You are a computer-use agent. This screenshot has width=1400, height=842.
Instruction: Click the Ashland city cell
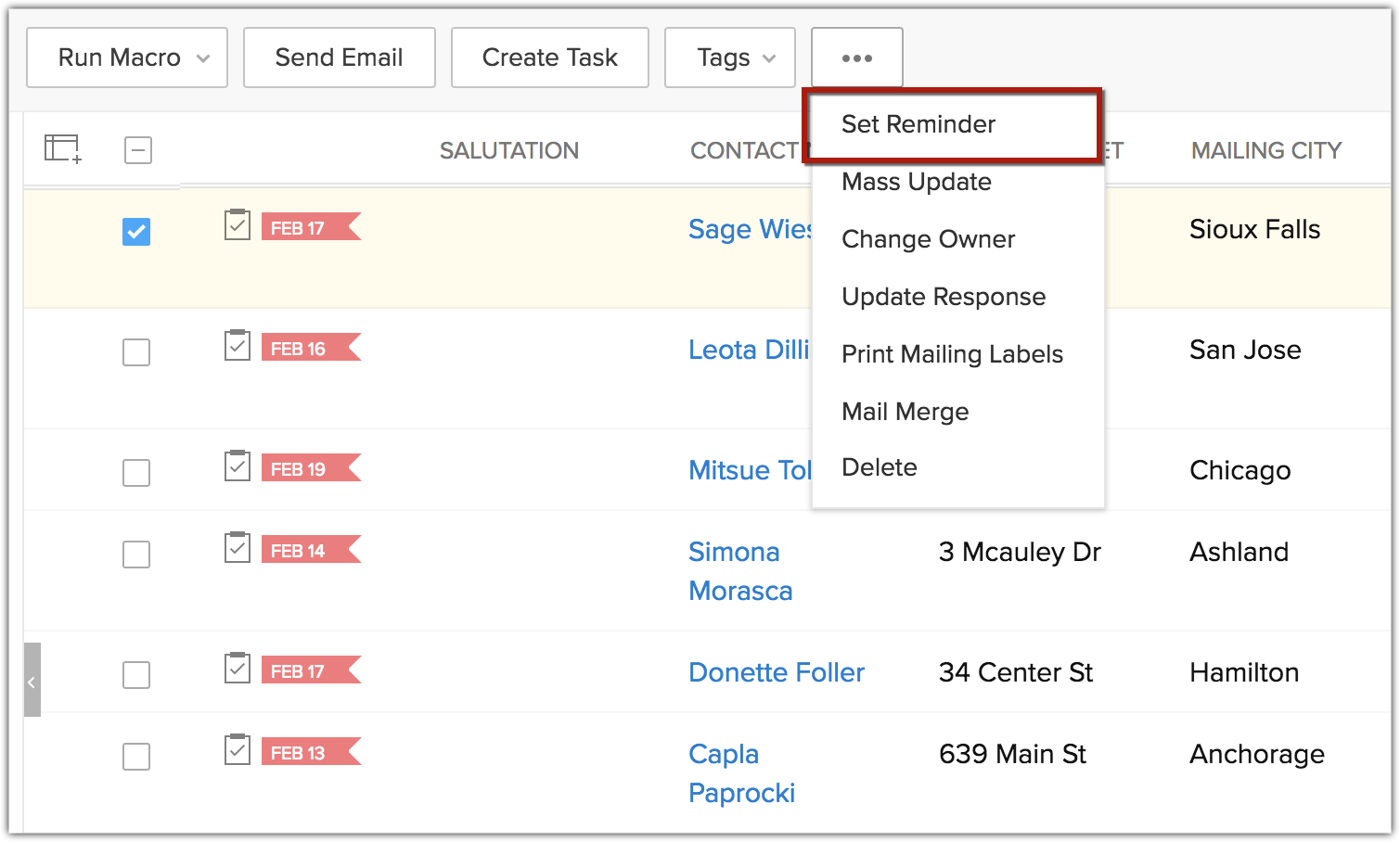1239,552
